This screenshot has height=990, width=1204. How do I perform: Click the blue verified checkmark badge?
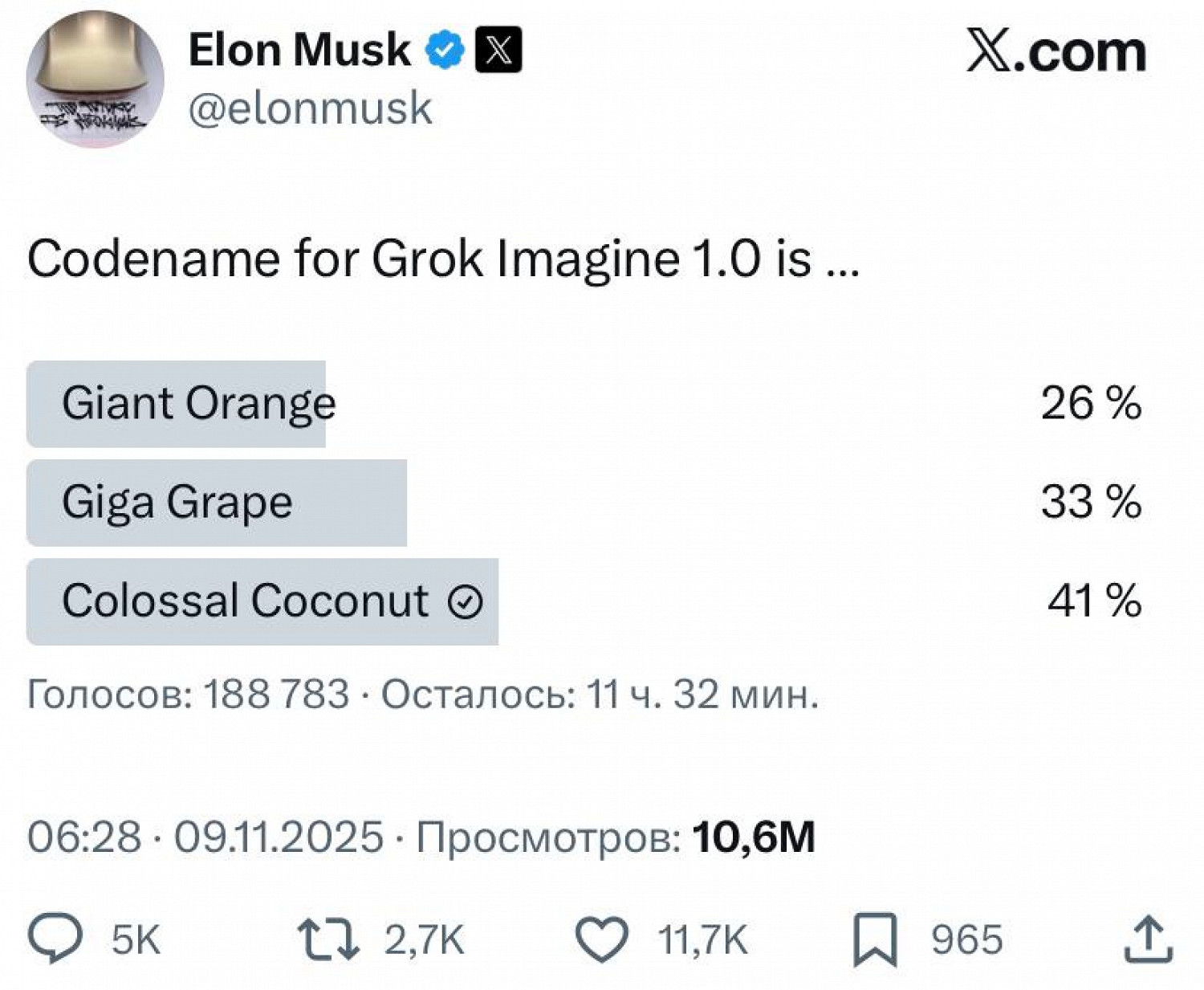[x=444, y=51]
